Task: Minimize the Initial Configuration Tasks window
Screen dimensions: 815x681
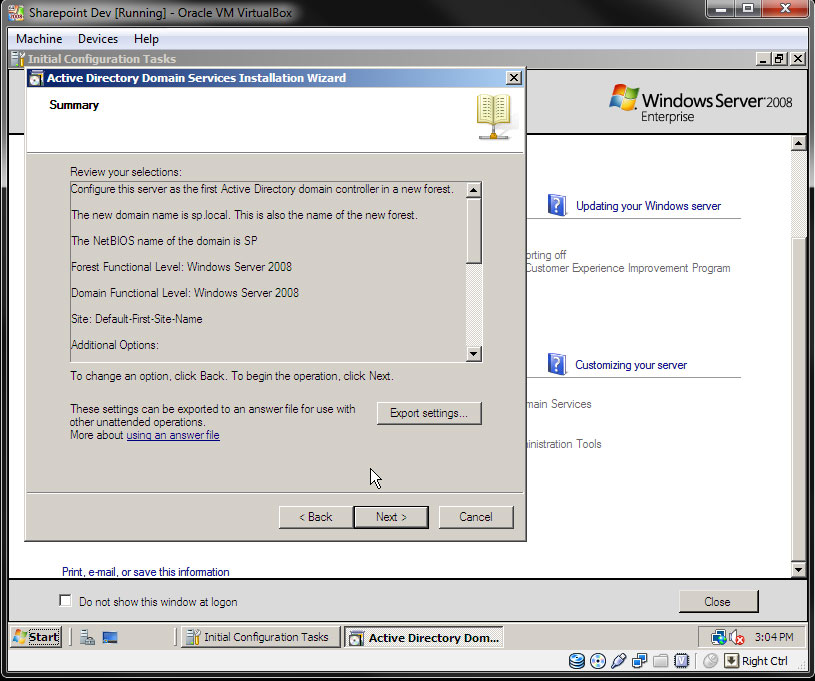Action: tap(763, 59)
